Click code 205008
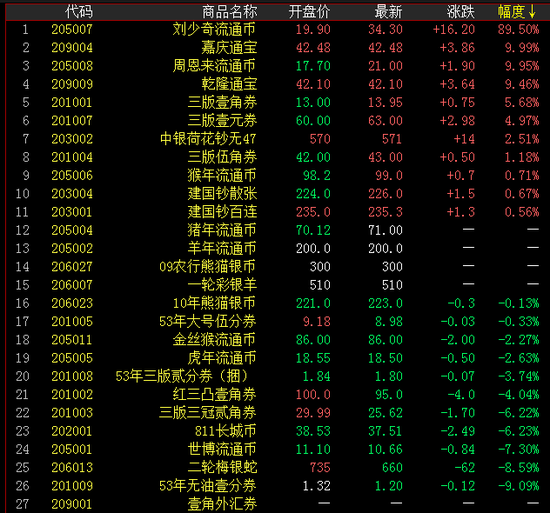The image size is (550, 513). [x=72, y=66]
